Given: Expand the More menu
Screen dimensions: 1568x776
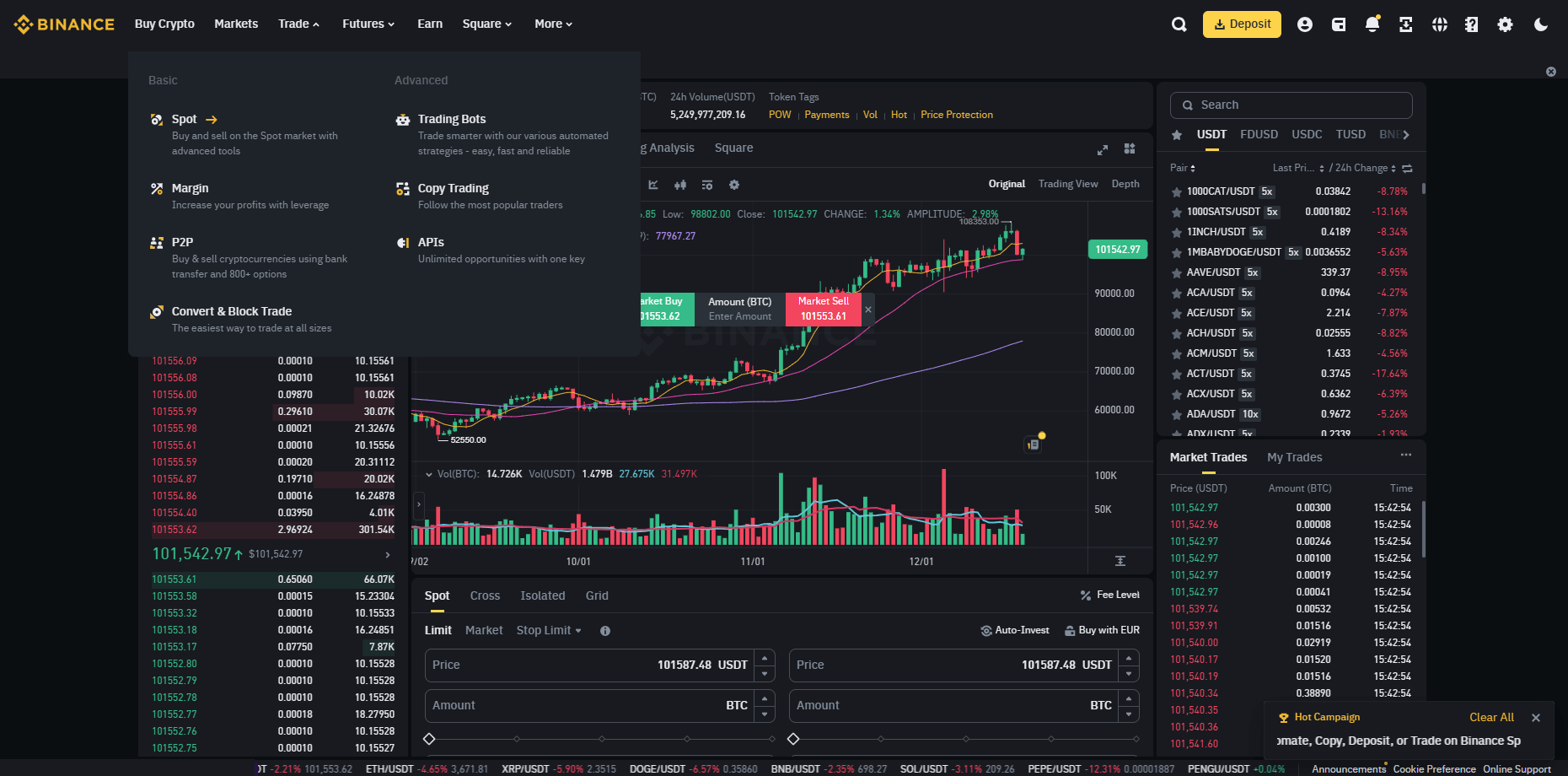Looking at the screenshot, I should [x=553, y=24].
